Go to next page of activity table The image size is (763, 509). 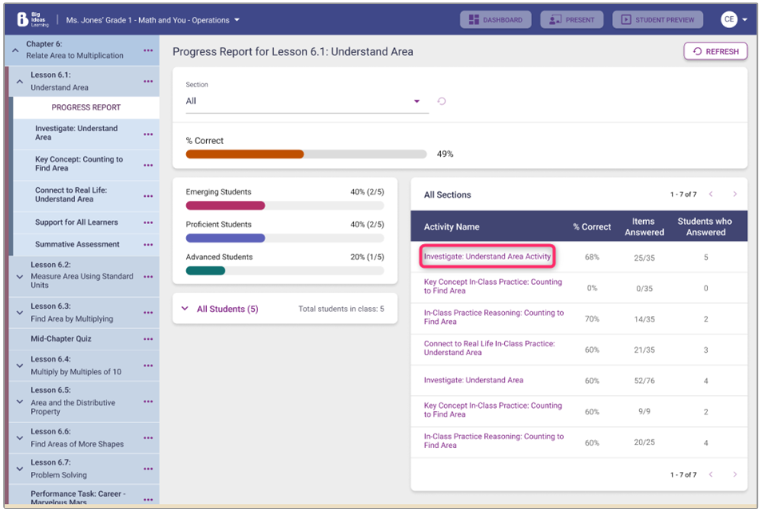pos(734,194)
